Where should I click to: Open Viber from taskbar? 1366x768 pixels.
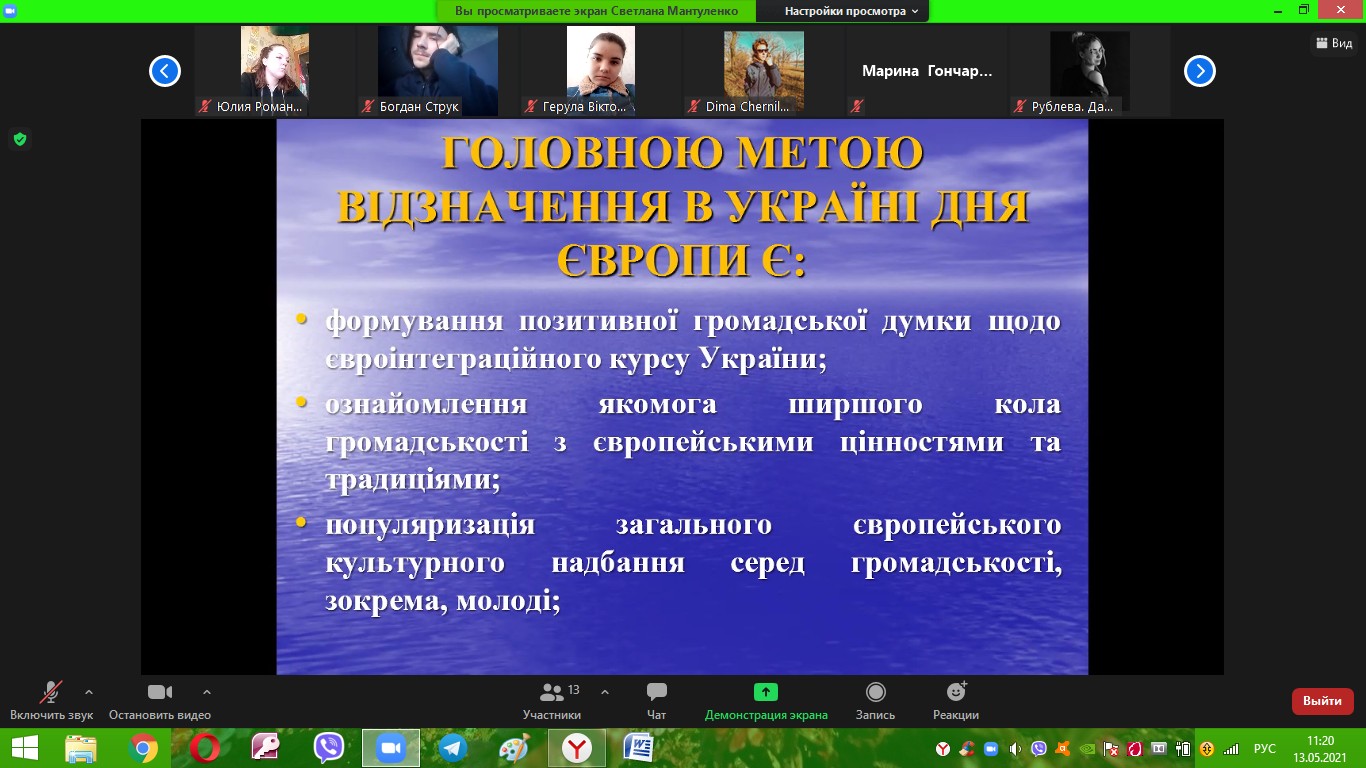pos(329,748)
